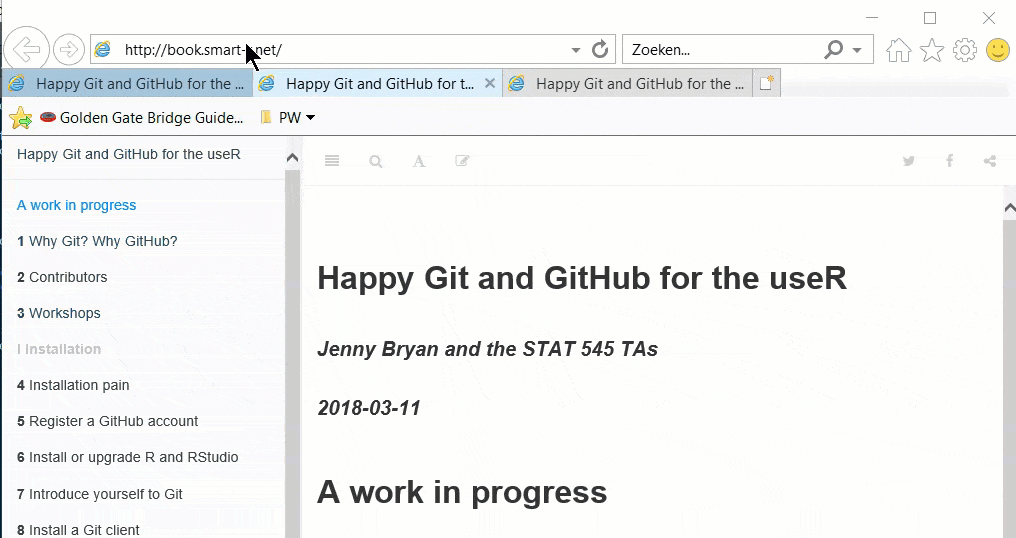Open 'A work in progress' chapter link
This screenshot has width=1016, height=538.
click(x=76, y=205)
